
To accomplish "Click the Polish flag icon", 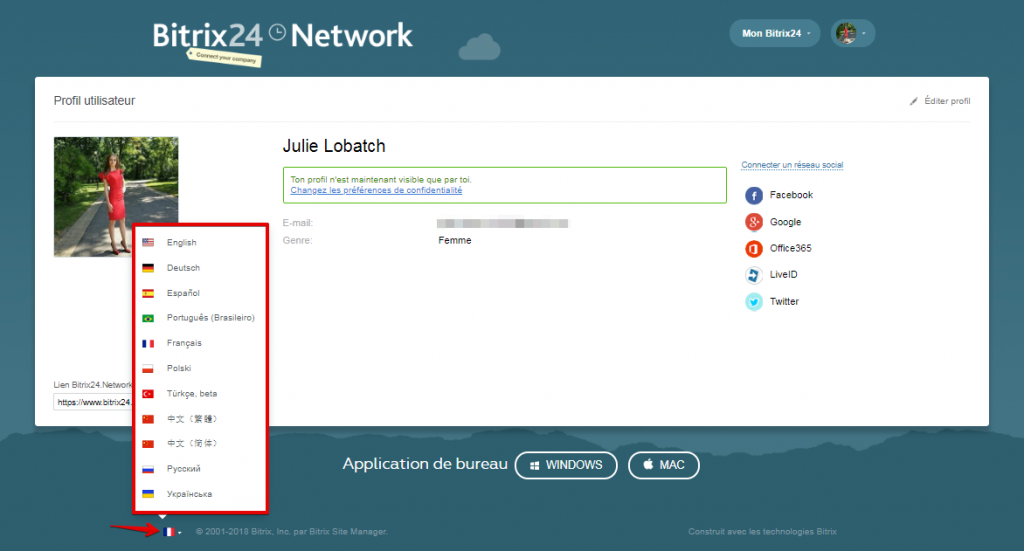I will pos(148,368).
